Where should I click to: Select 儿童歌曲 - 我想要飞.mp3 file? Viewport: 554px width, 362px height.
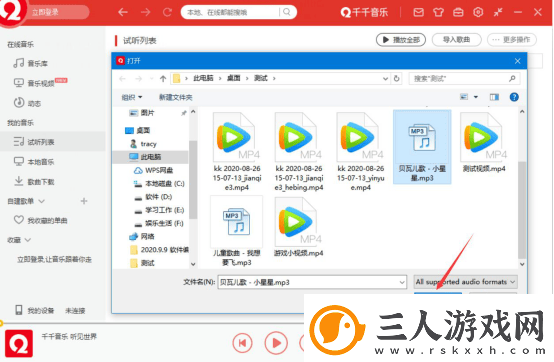[x=237, y=231]
